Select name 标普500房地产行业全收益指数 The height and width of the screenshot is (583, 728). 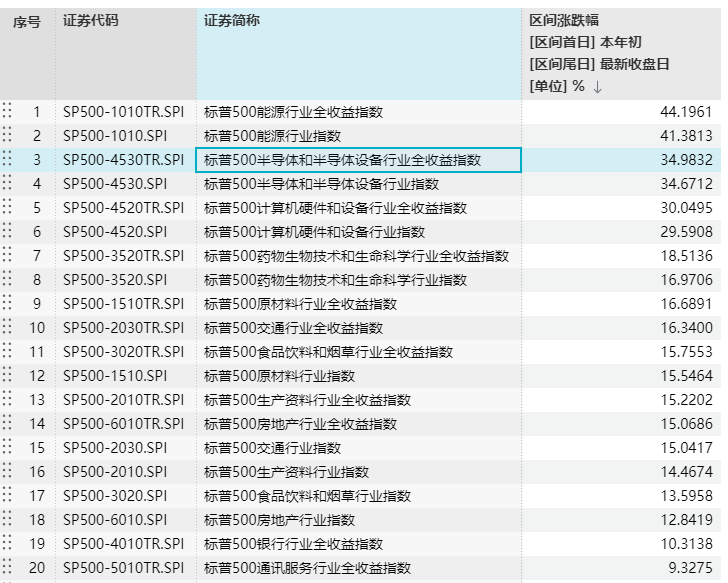pos(300,424)
